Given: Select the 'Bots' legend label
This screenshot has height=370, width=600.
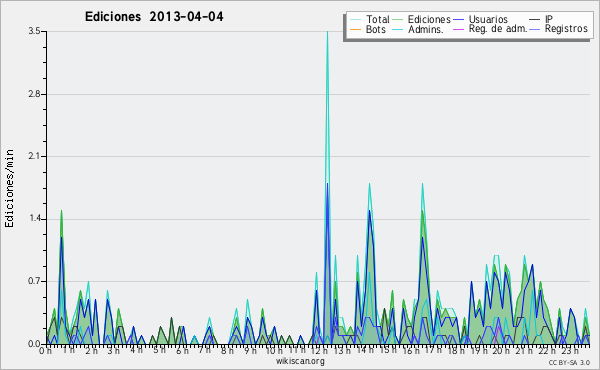Looking at the screenshot, I should tap(376, 29).
